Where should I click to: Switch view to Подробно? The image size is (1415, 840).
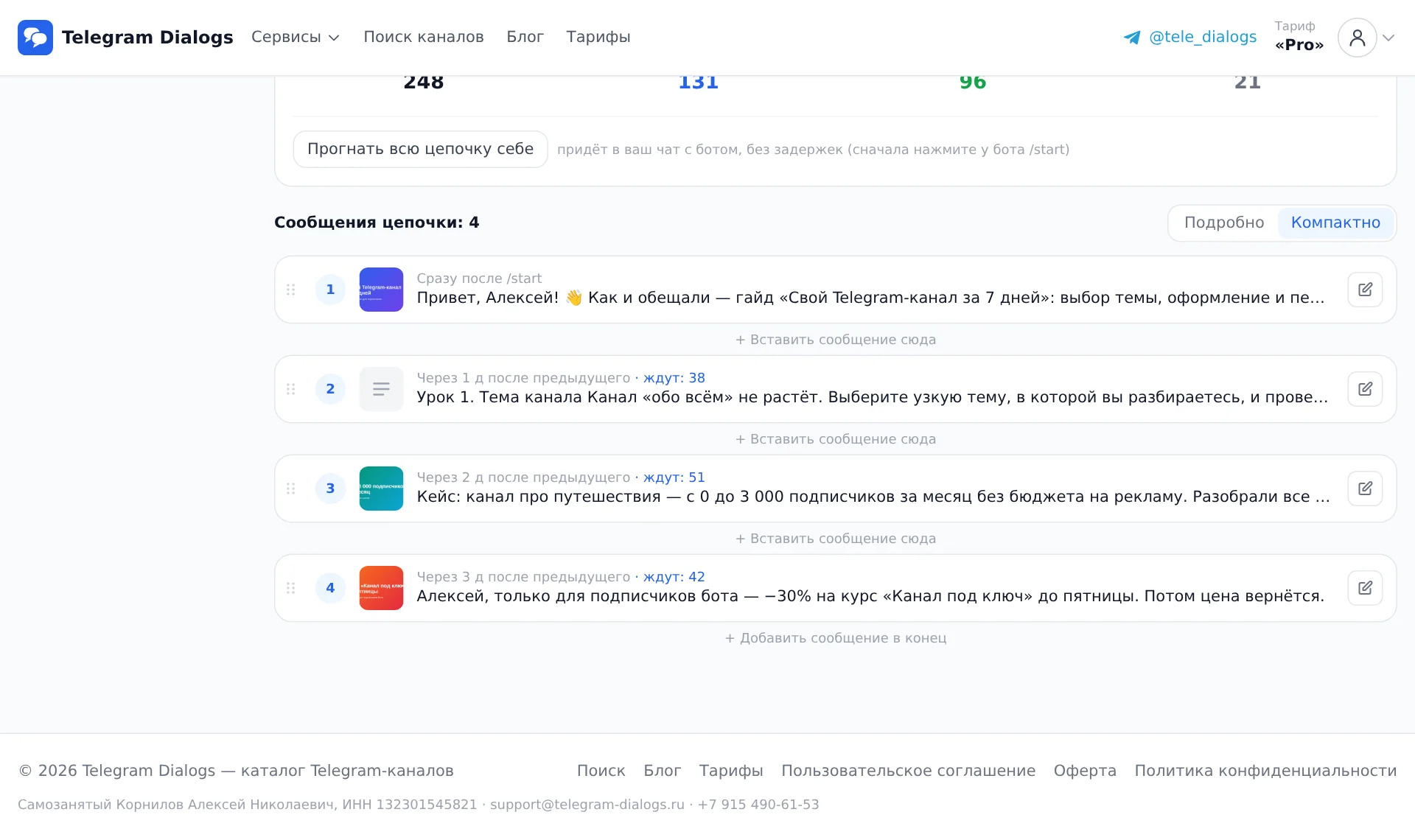point(1223,223)
